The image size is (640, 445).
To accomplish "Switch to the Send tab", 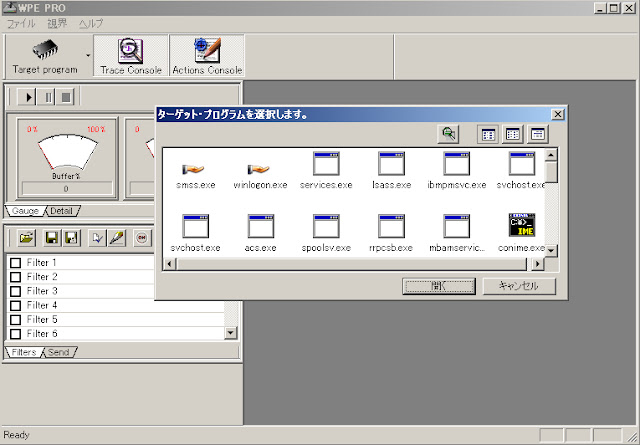I will click(59, 352).
